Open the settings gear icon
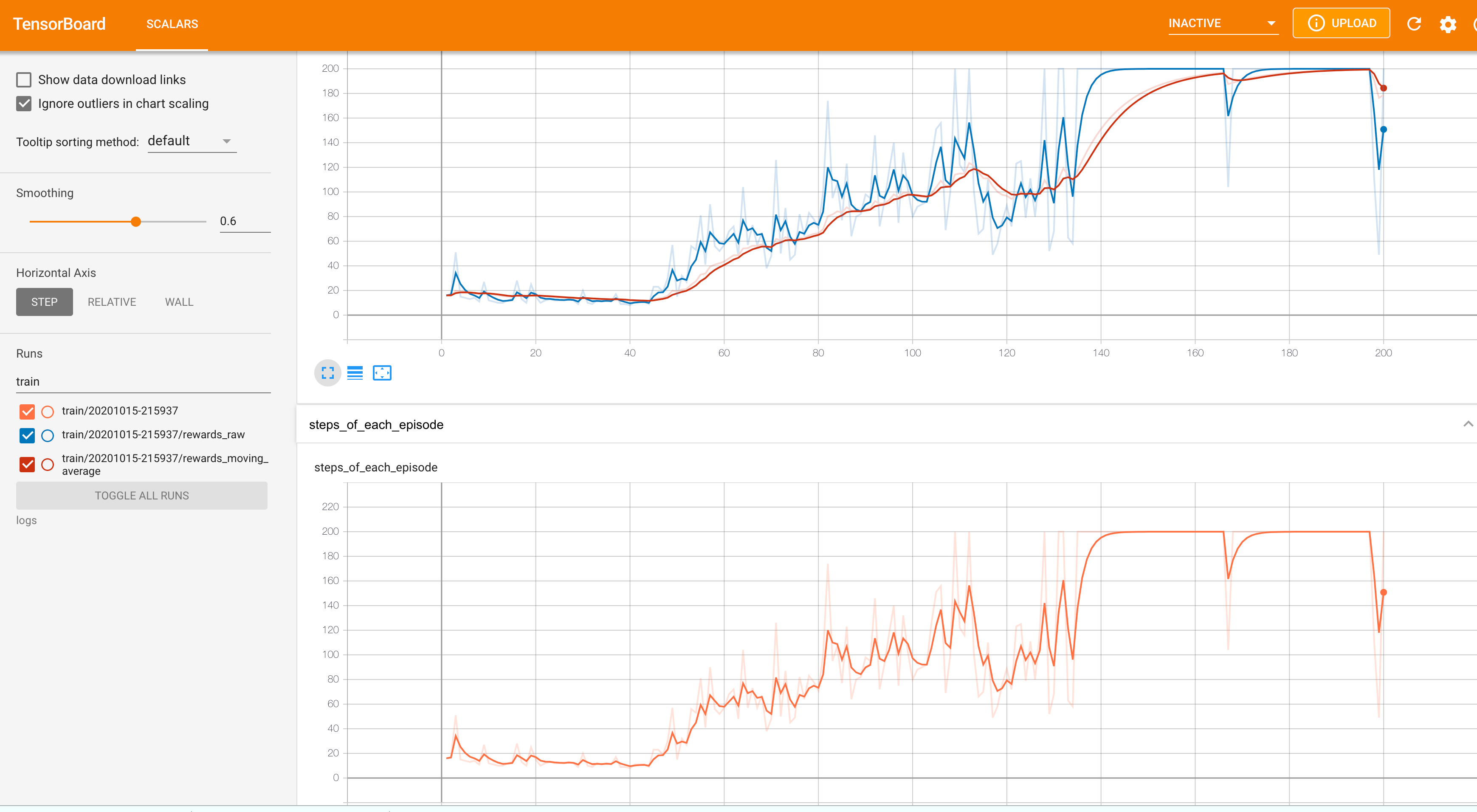 click(x=1448, y=24)
